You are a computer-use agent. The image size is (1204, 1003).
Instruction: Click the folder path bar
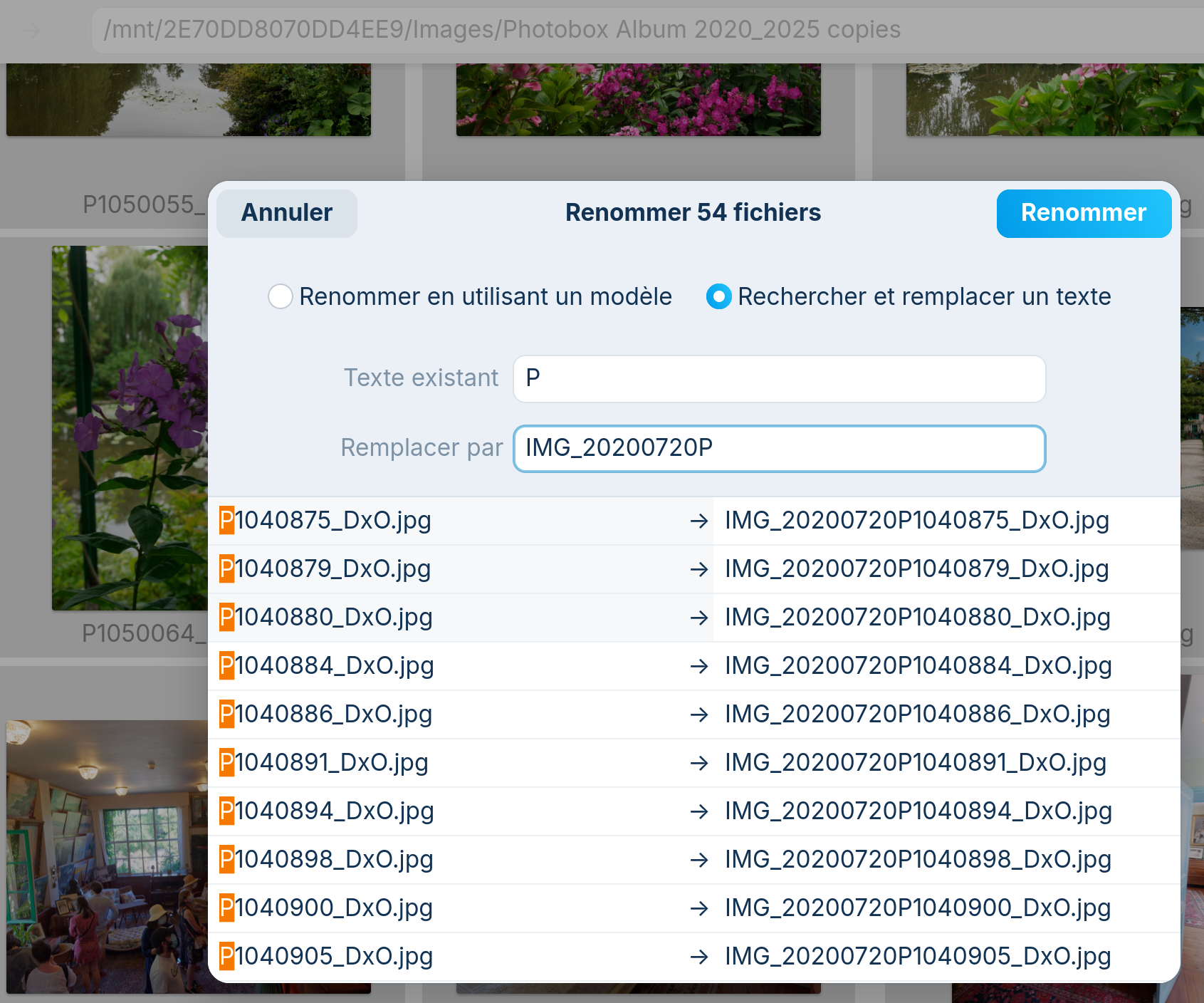point(641,30)
